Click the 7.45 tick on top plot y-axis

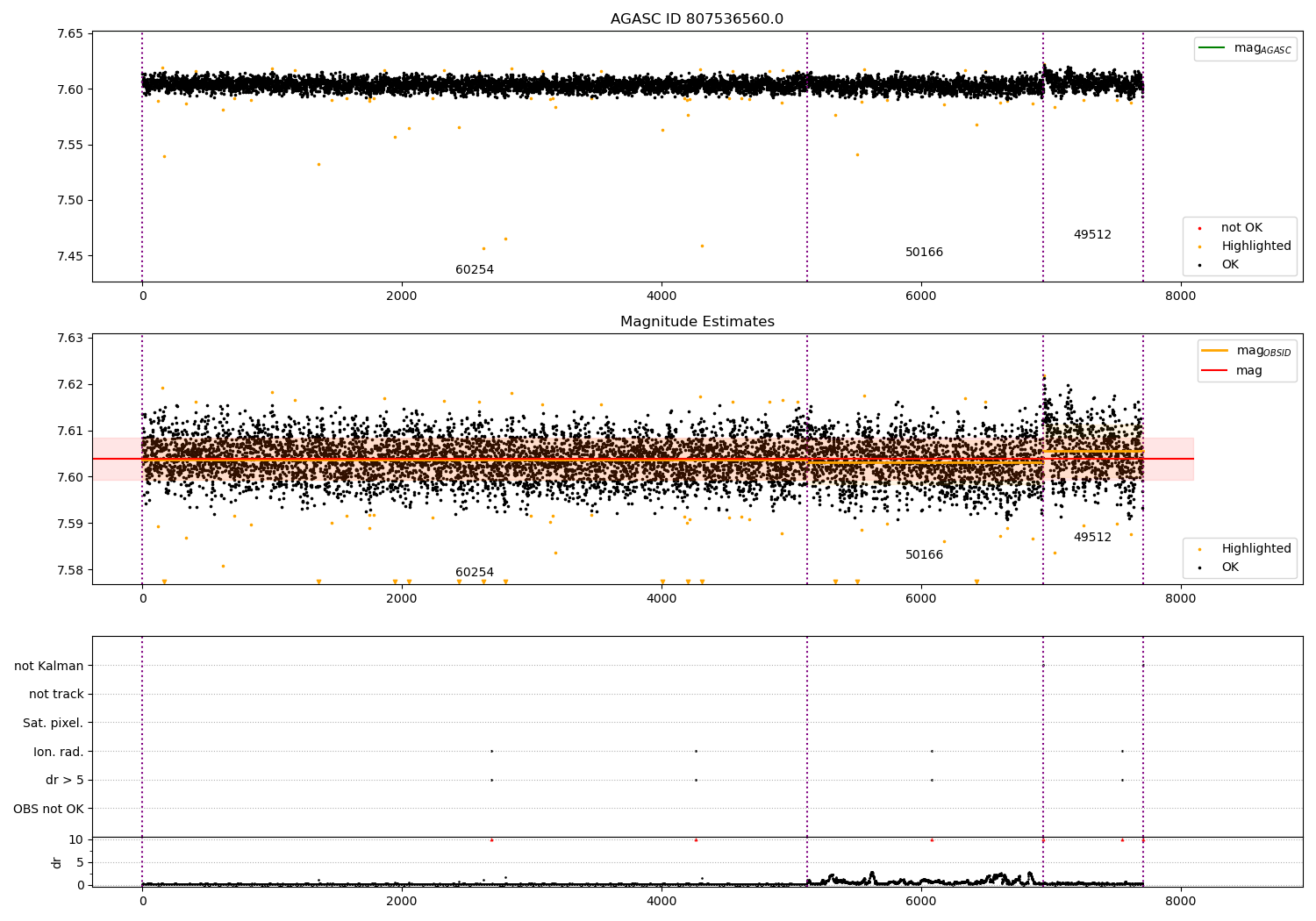(70, 256)
